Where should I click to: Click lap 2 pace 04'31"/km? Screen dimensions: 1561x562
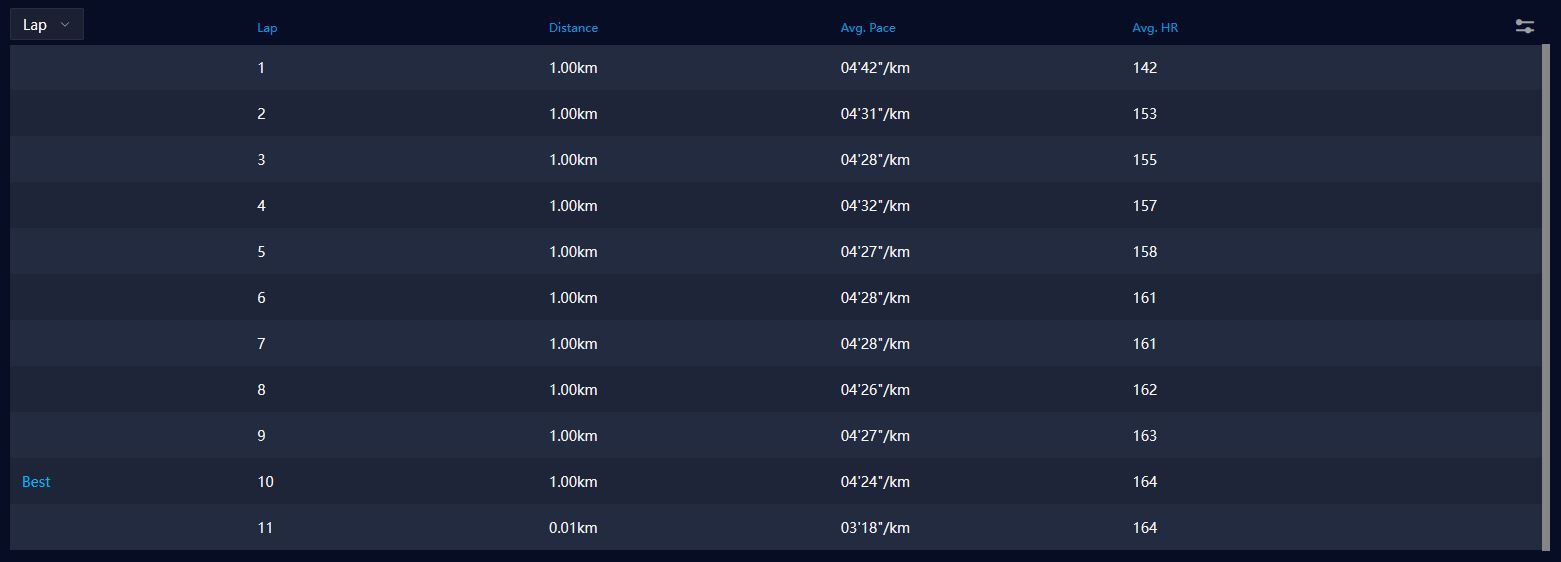[x=875, y=114]
